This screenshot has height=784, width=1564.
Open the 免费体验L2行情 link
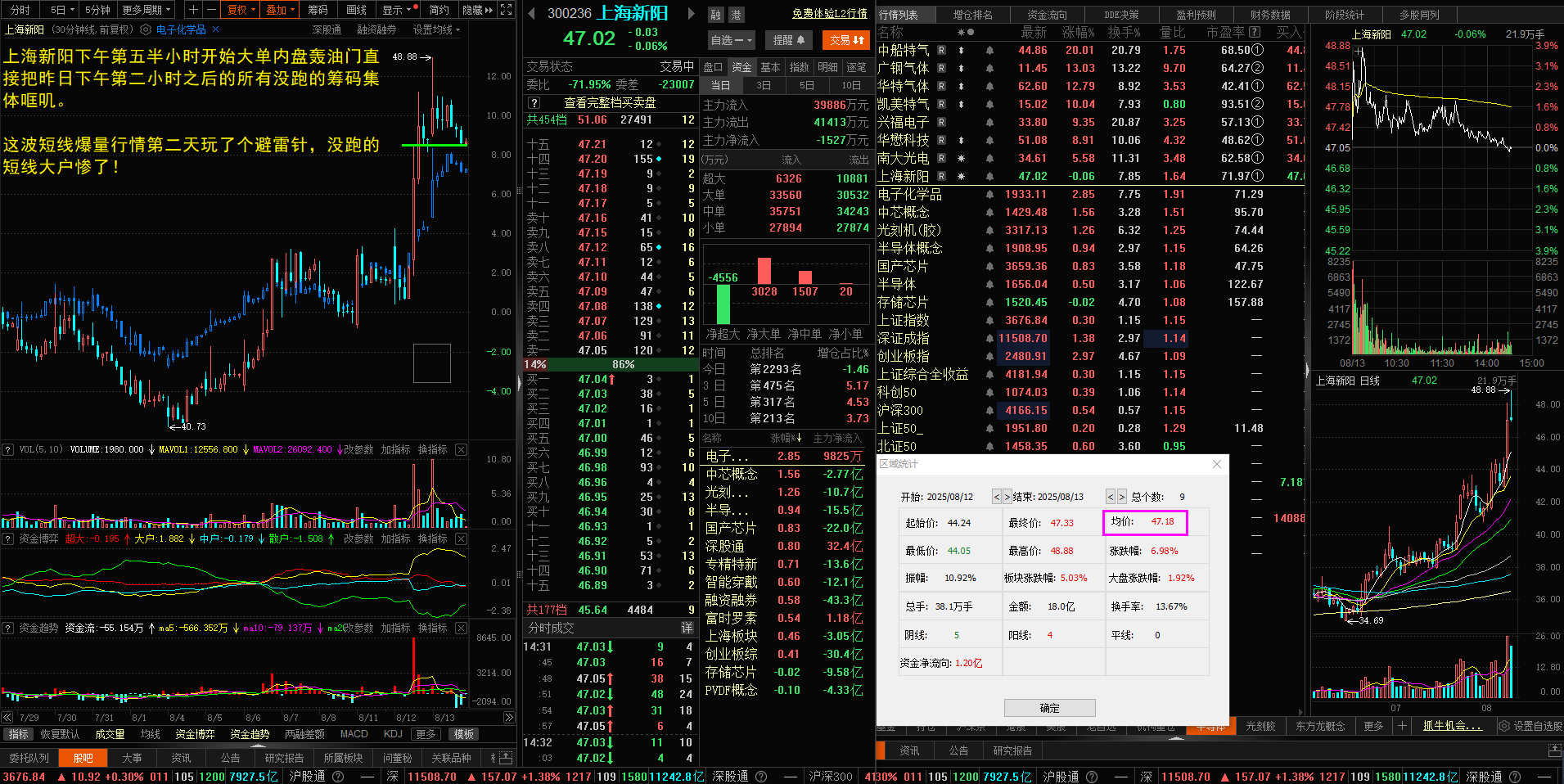point(829,14)
